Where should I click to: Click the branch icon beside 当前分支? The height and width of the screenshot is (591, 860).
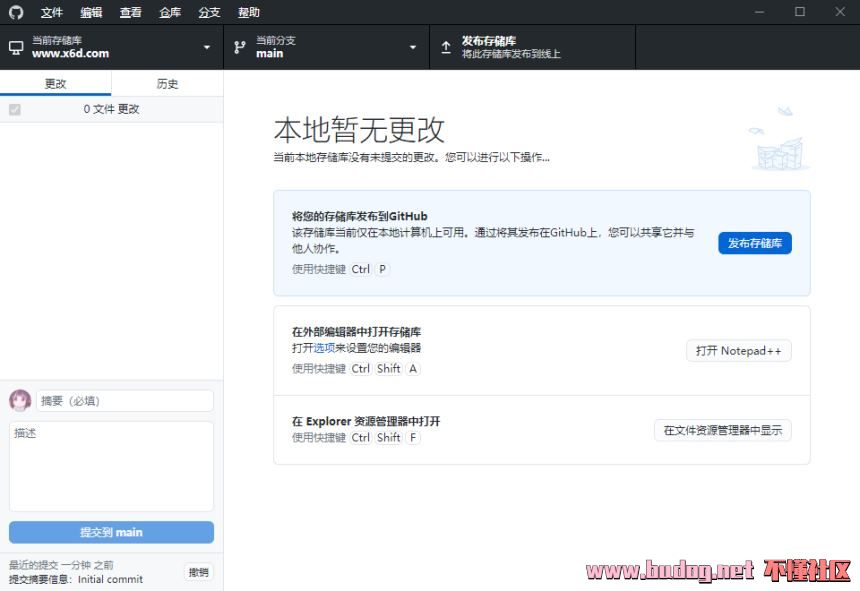point(240,47)
